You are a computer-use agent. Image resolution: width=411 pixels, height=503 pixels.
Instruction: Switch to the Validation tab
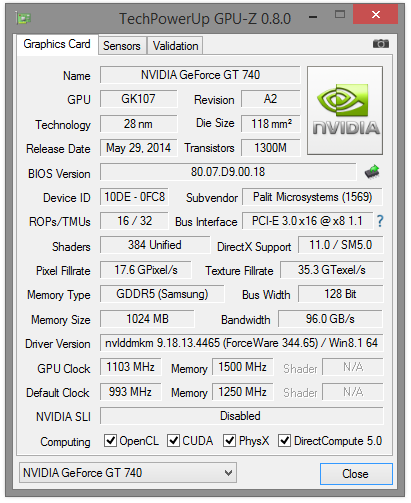[175, 46]
